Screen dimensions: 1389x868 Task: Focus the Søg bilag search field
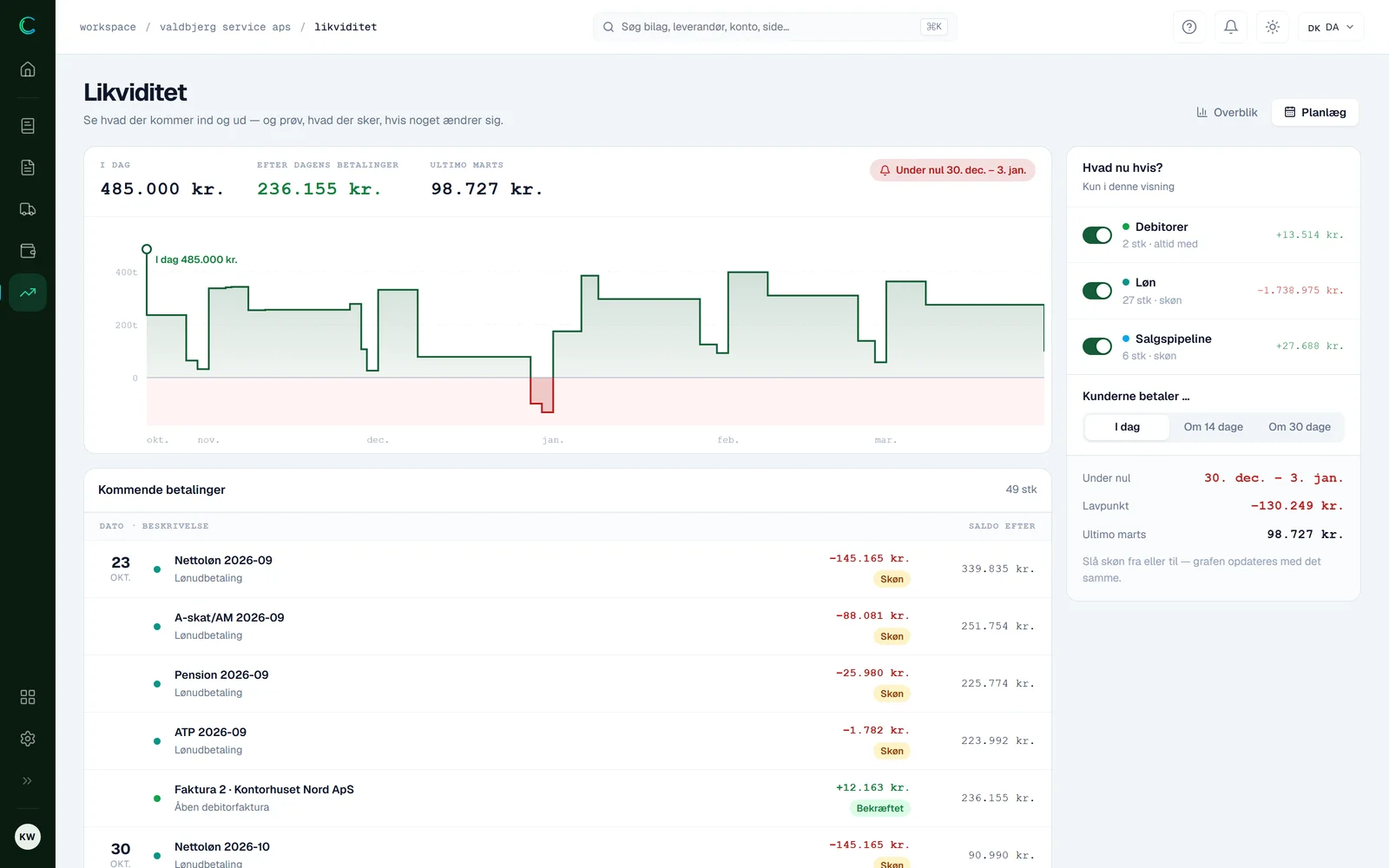click(775, 27)
